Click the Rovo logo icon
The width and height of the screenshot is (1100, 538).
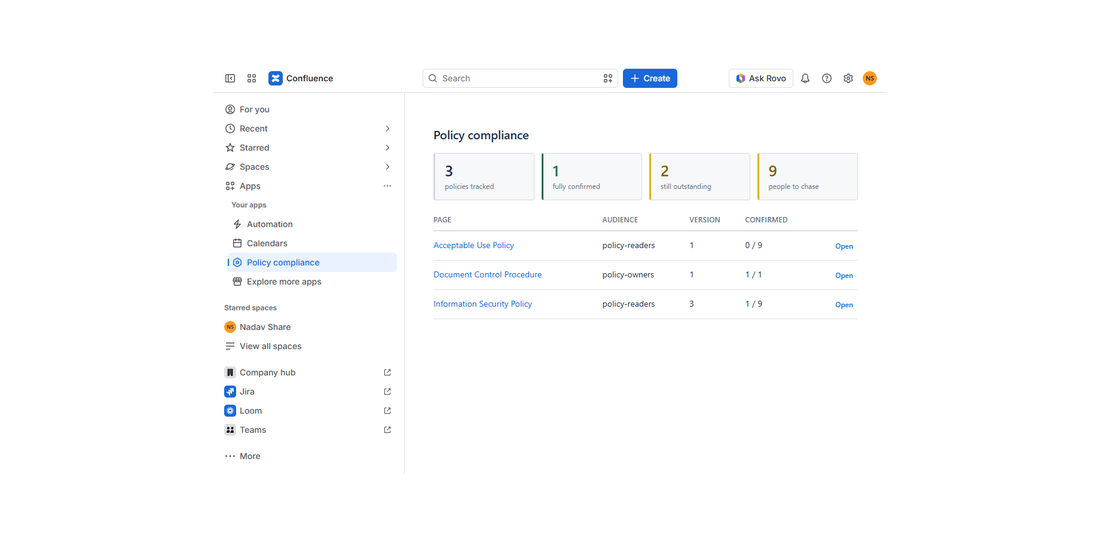741,79
